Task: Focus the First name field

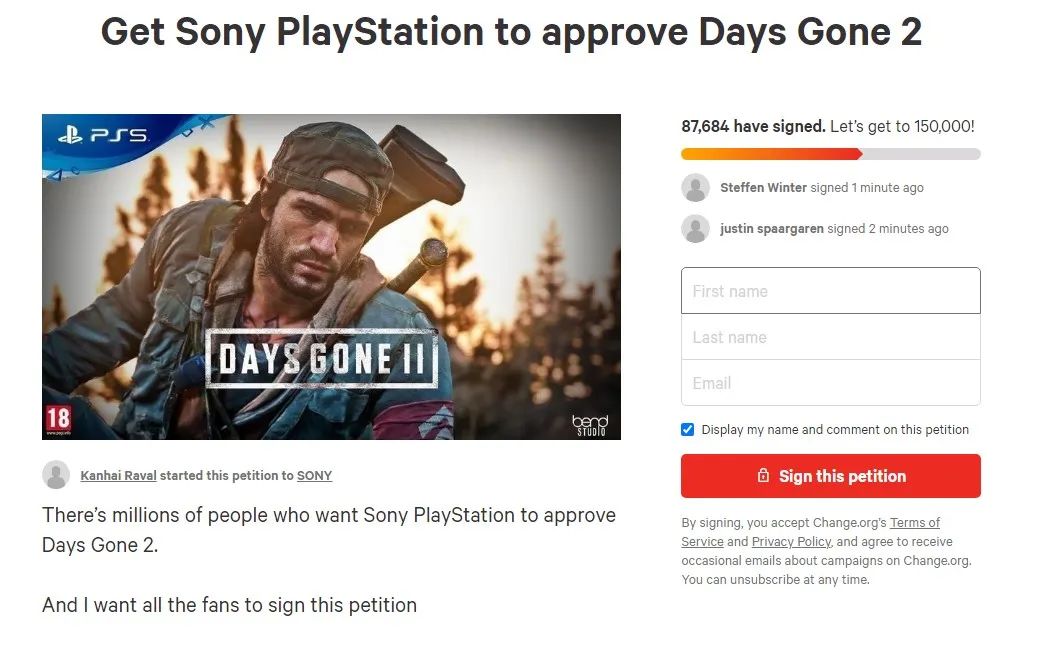Action: click(x=830, y=291)
